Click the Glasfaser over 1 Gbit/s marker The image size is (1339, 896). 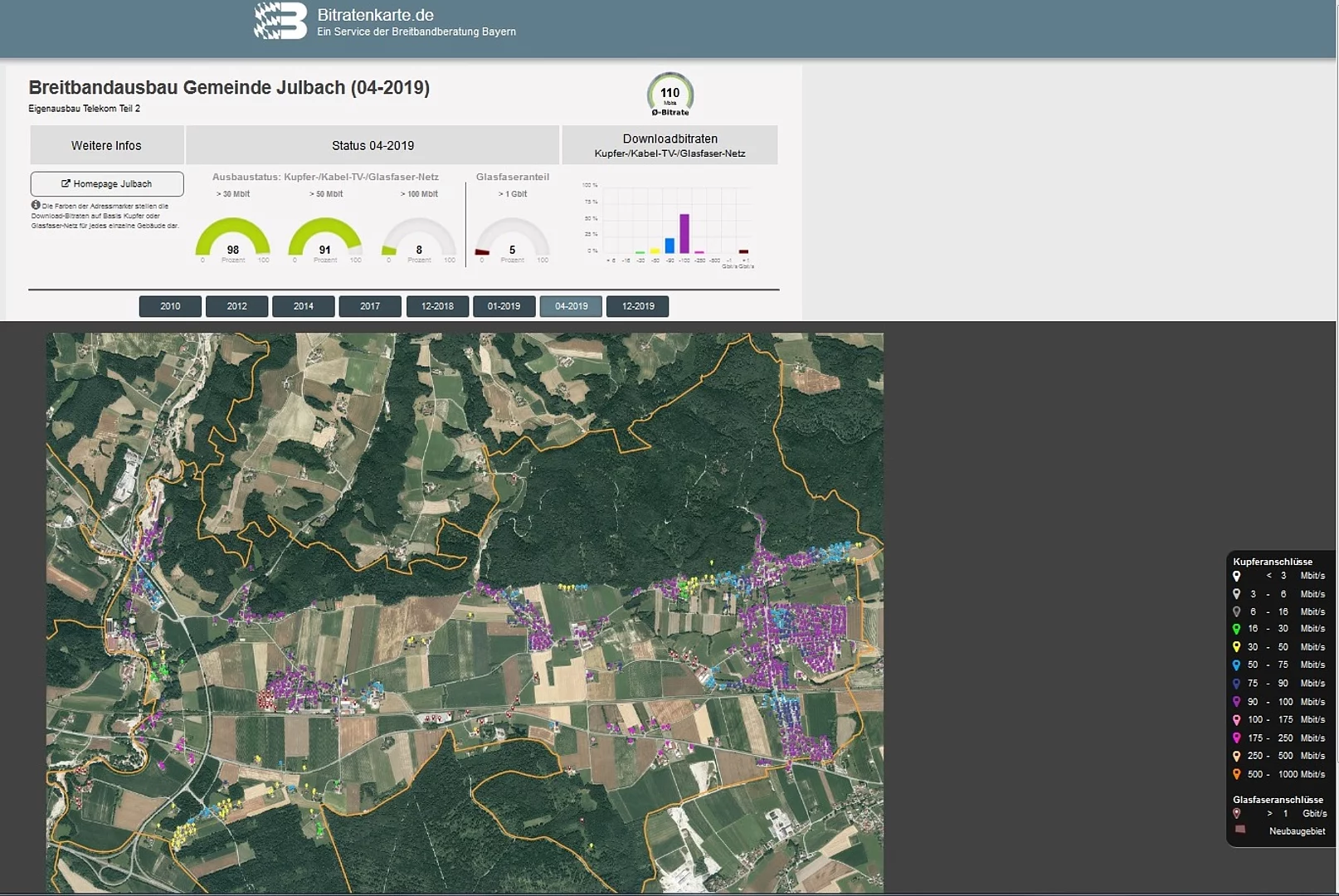click(x=1236, y=814)
